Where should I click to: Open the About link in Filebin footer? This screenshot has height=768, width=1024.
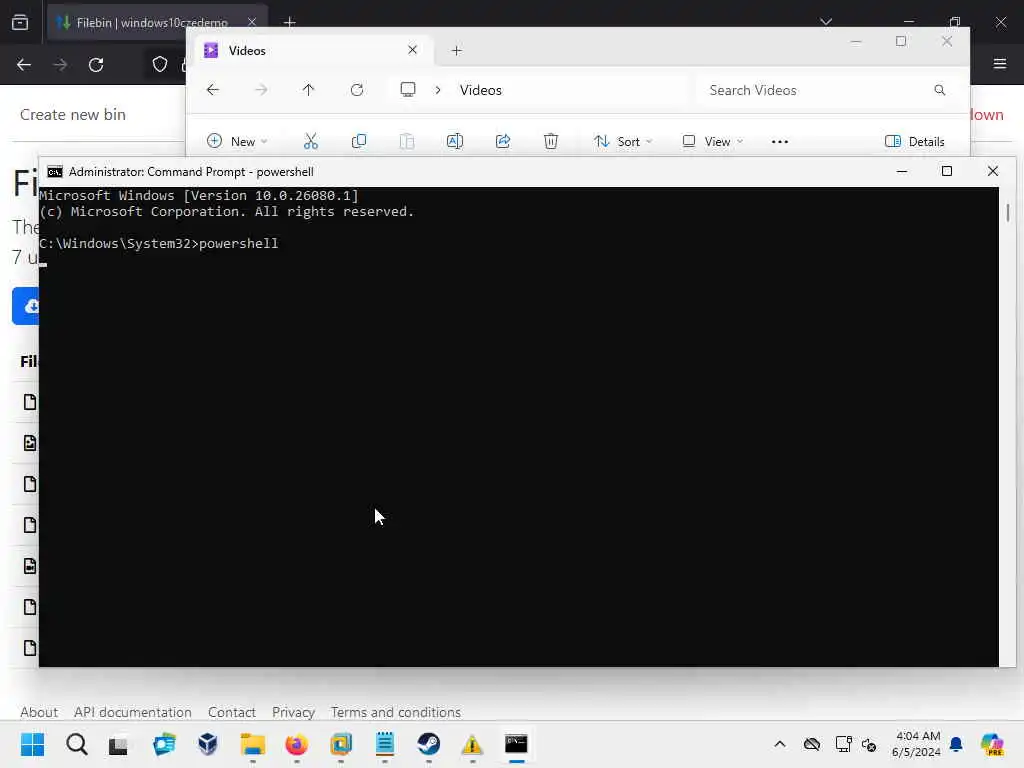pos(39,712)
